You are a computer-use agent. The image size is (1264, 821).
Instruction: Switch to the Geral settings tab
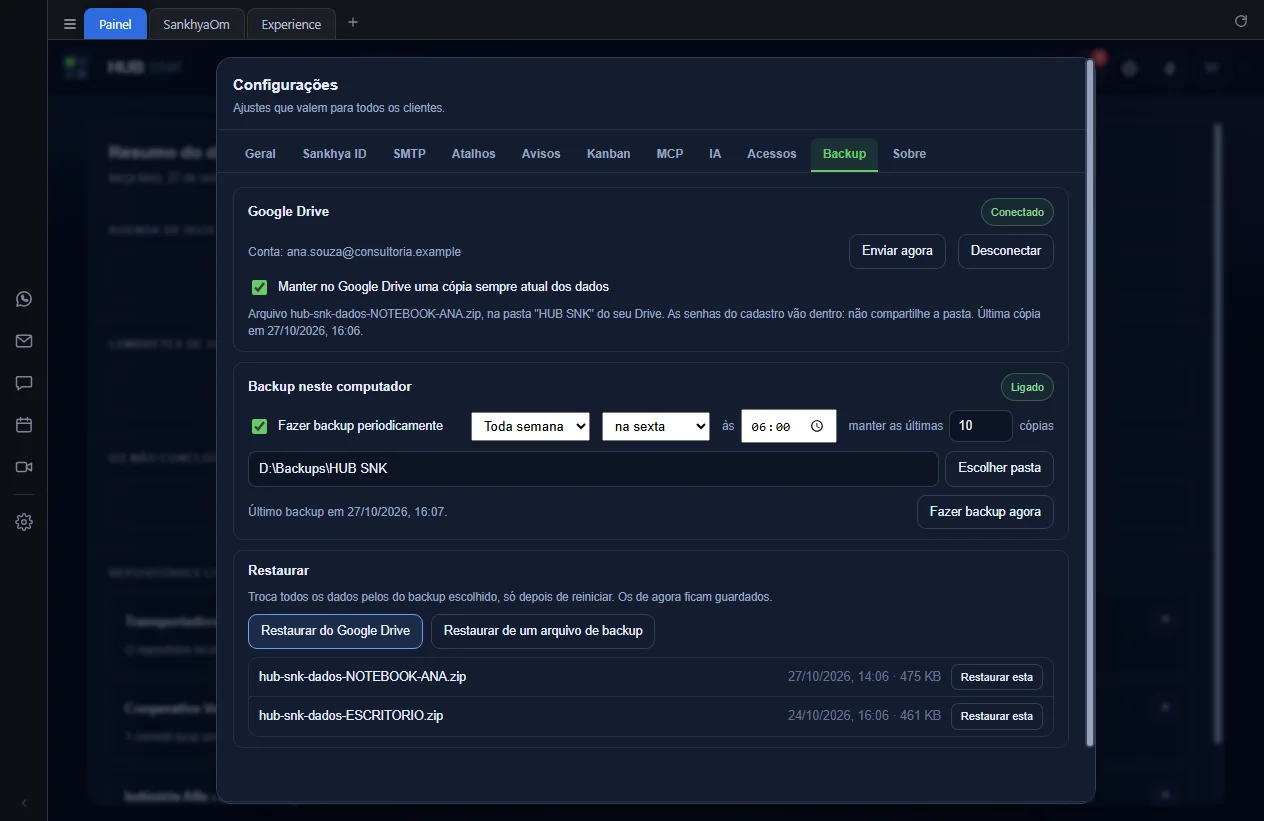coord(260,154)
